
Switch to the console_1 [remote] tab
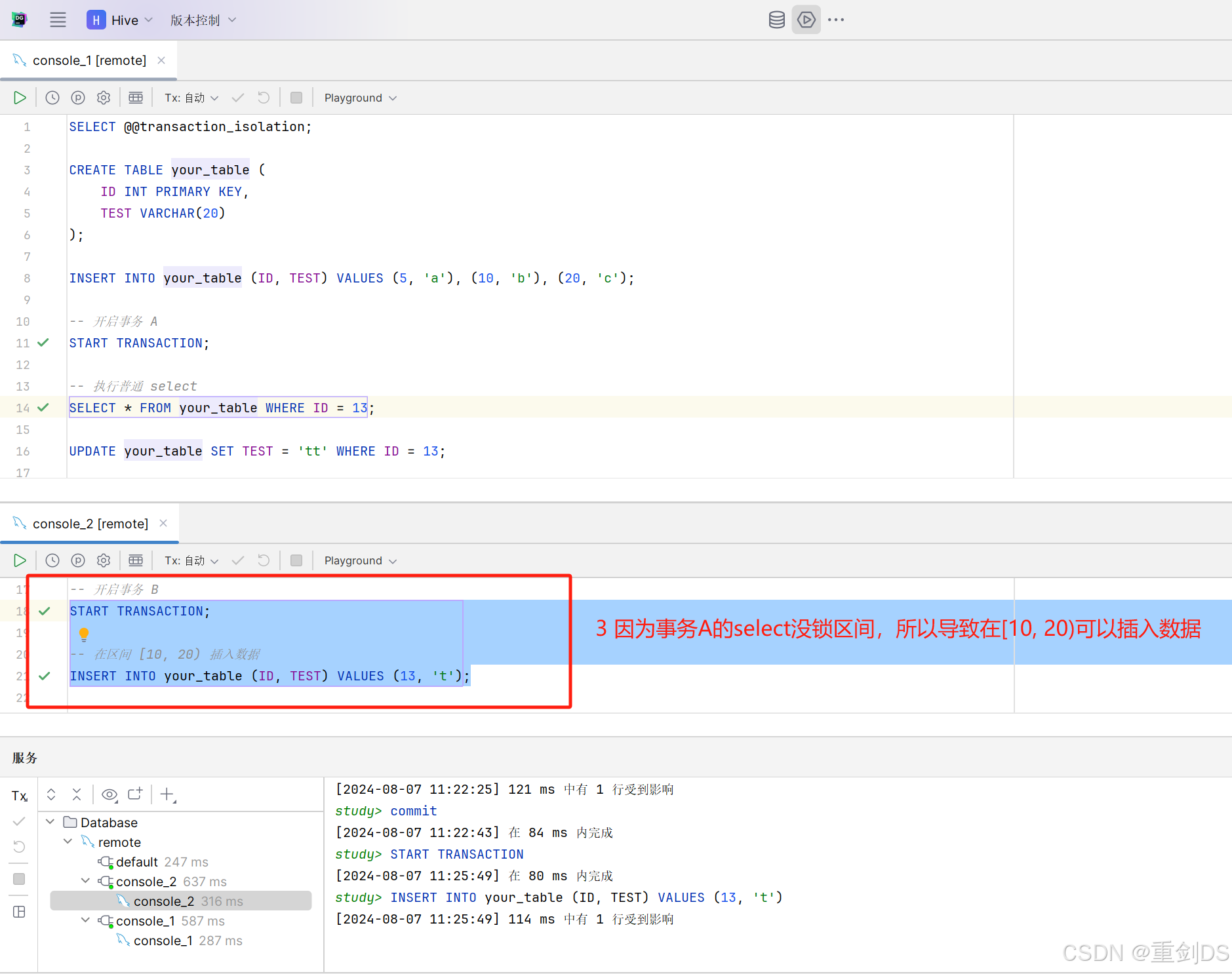89,60
